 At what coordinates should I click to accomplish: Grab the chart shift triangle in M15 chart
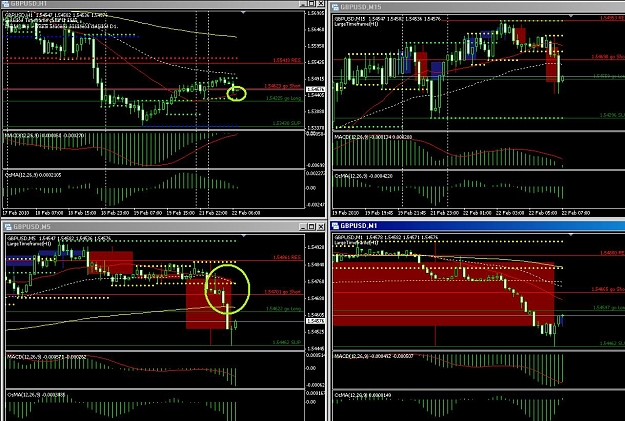click(571, 16)
